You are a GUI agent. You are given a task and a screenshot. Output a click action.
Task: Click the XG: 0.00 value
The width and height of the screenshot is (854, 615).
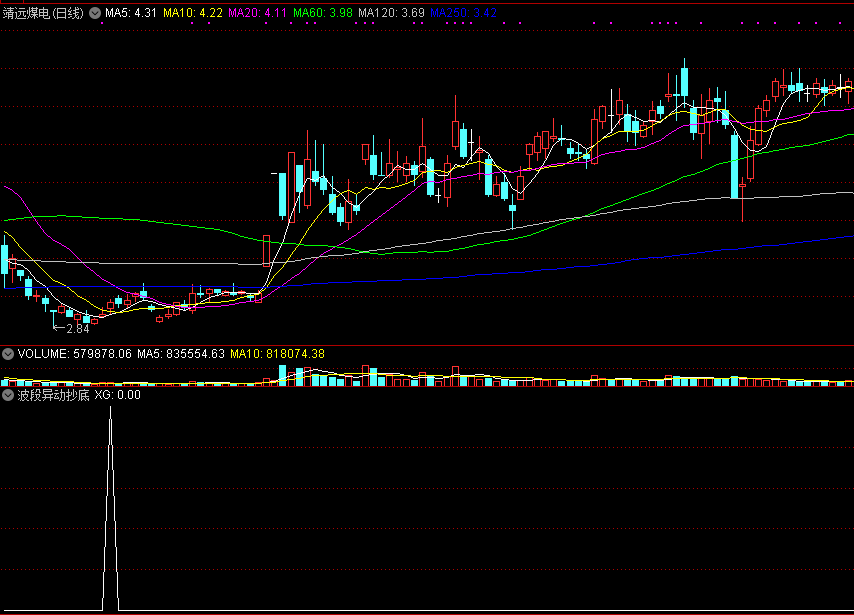coord(118,395)
